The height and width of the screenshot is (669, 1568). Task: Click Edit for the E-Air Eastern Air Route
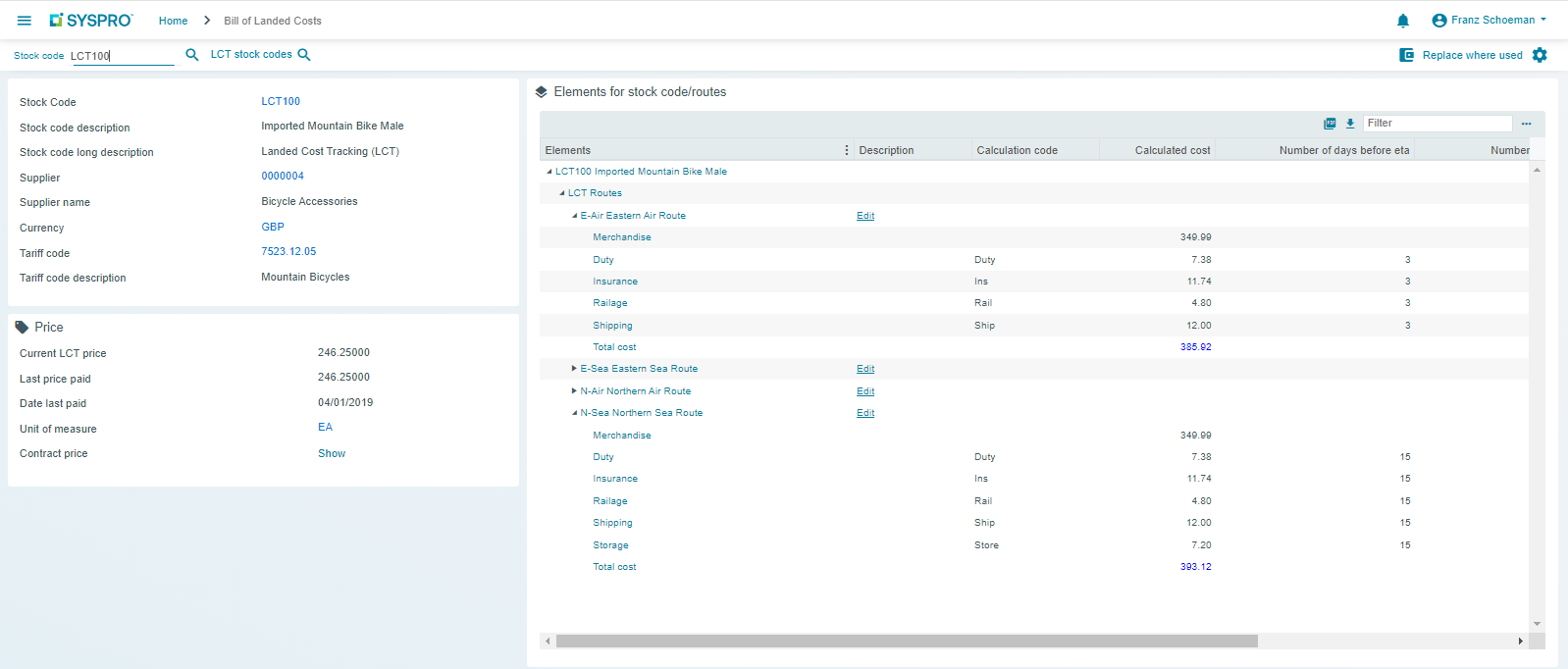coord(864,216)
